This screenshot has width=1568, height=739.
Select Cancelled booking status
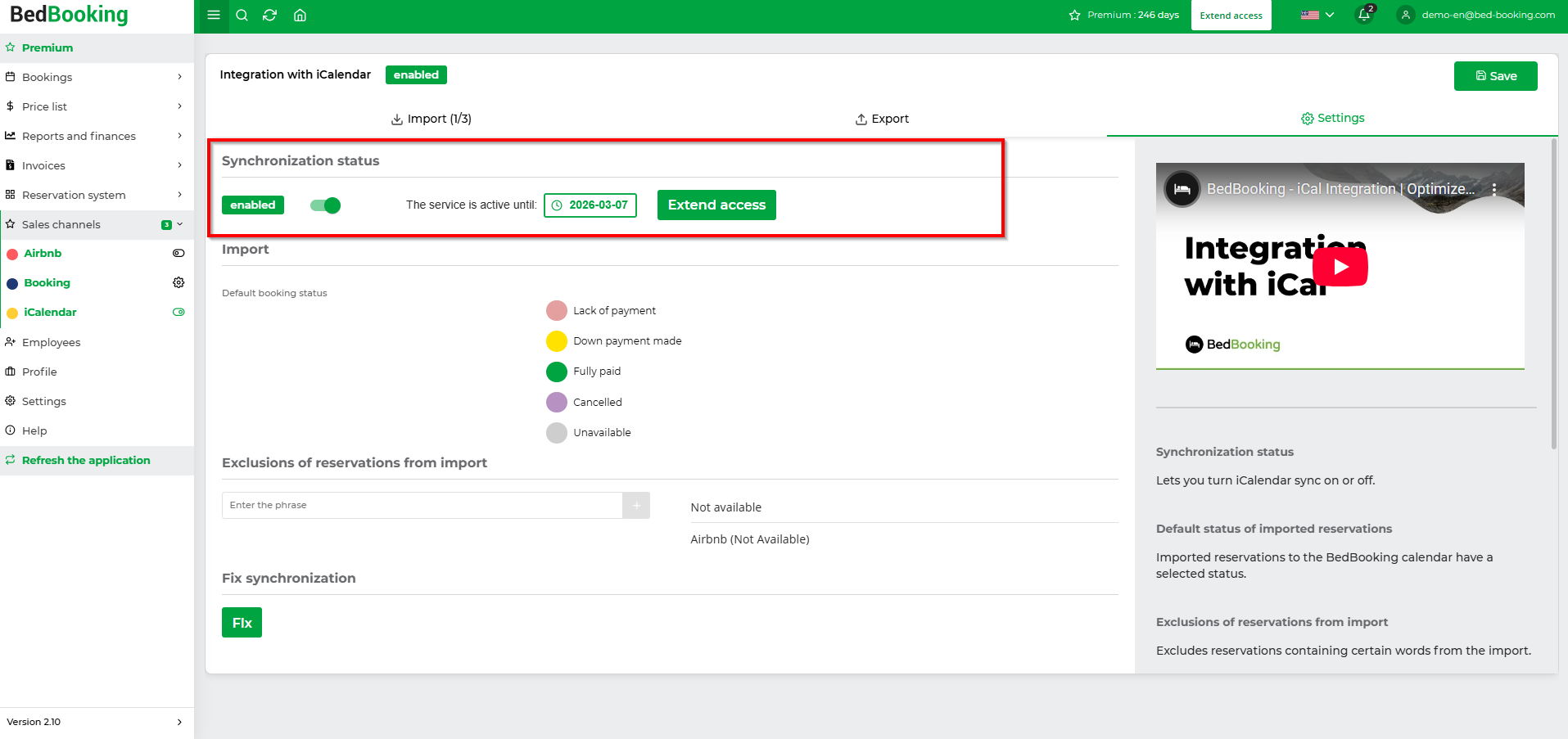(557, 403)
